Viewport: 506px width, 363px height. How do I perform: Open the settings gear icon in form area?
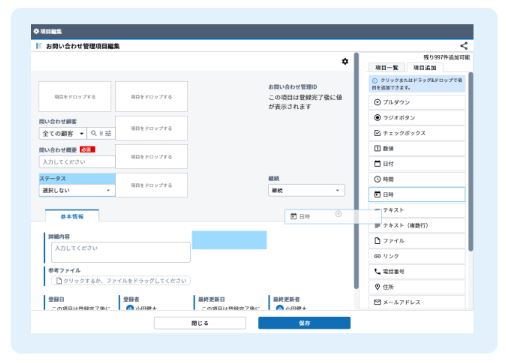tap(345, 61)
